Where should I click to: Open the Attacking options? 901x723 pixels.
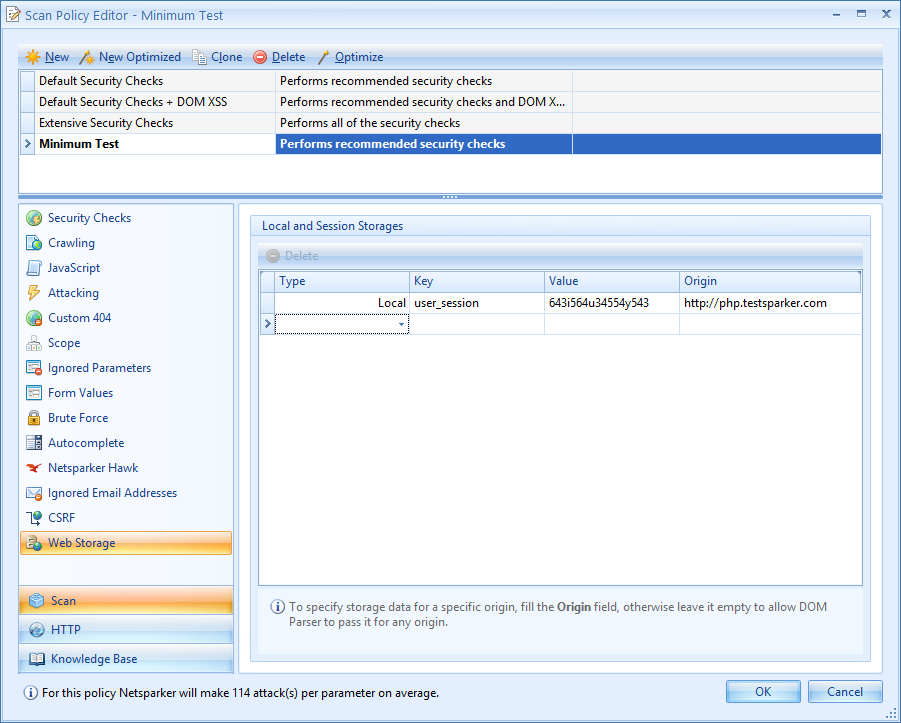coord(72,292)
